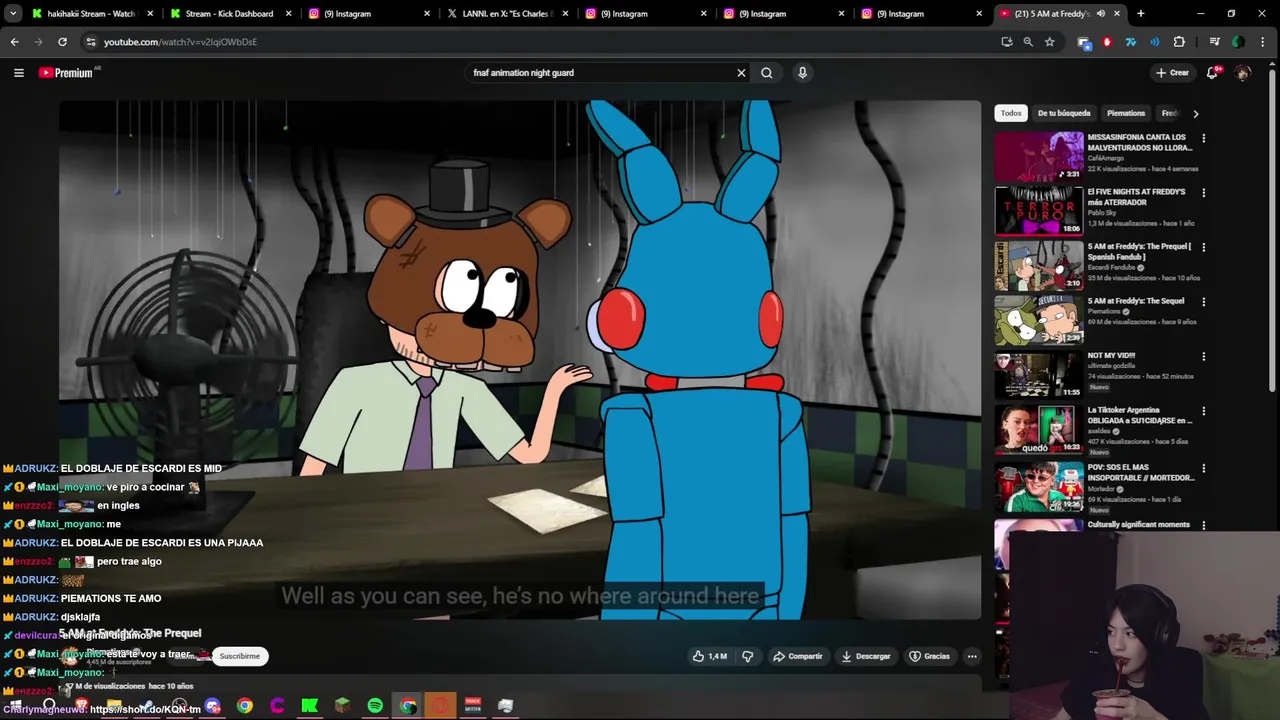The height and width of the screenshot is (720, 1280).
Task: Open the zoom indicator in address bar
Action: (x=1028, y=42)
